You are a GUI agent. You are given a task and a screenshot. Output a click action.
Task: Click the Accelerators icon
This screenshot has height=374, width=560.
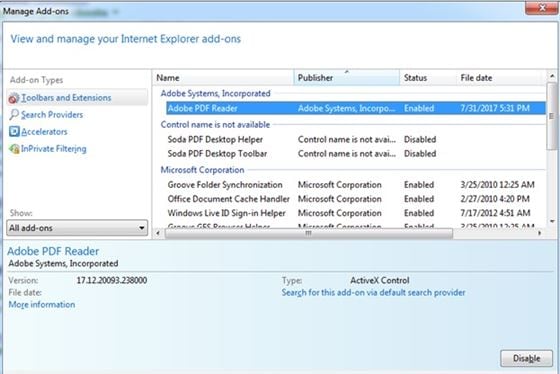pos(14,132)
